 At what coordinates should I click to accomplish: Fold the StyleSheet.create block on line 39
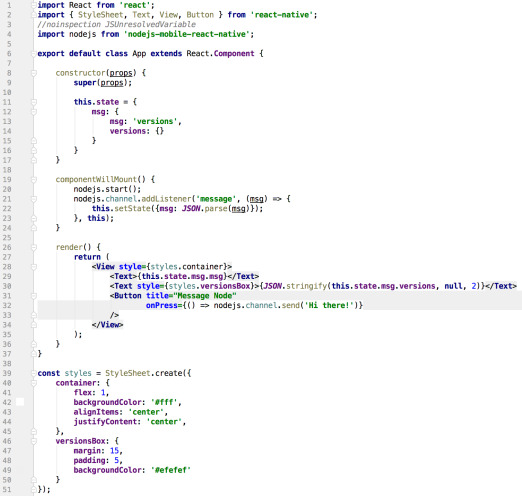[x=34, y=373]
